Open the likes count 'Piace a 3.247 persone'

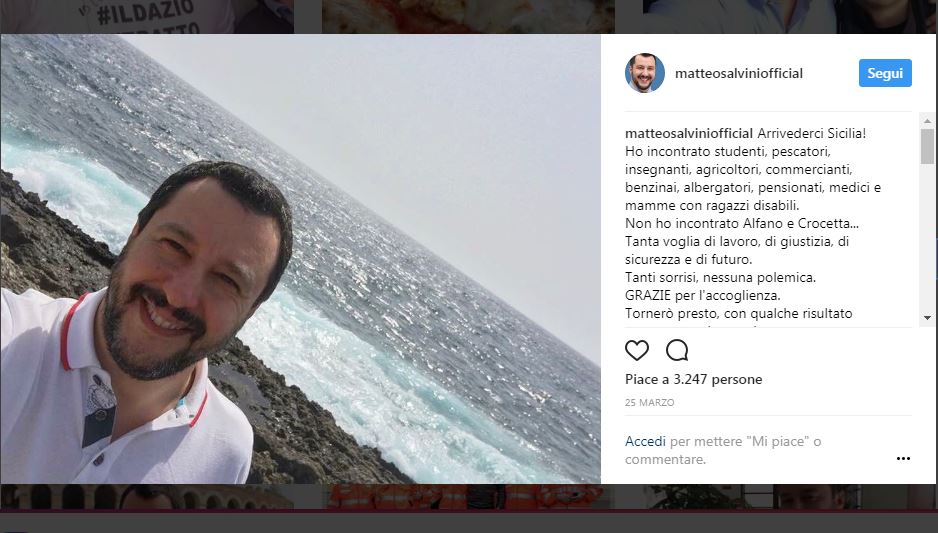(x=693, y=379)
